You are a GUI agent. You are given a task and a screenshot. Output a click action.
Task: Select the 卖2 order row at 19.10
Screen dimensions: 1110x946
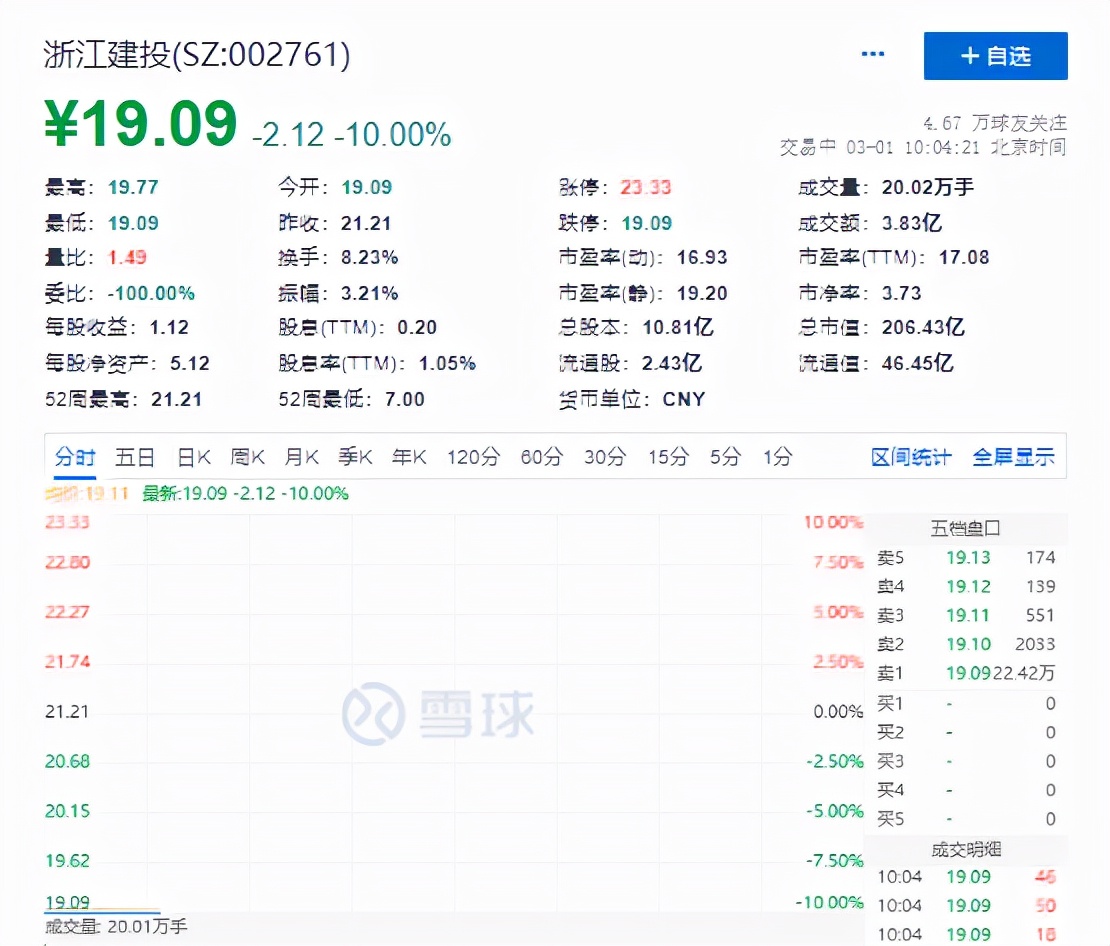coord(966,644)
